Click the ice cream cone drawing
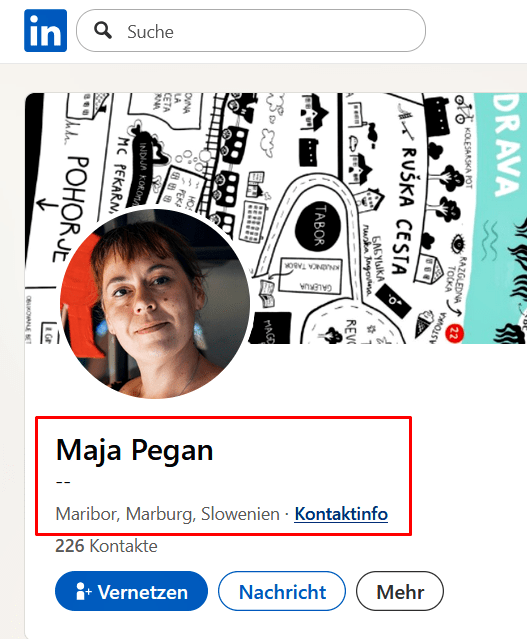The width and height of the screenshot is (527, 639). pyautogui.click(x=423, y=324)
